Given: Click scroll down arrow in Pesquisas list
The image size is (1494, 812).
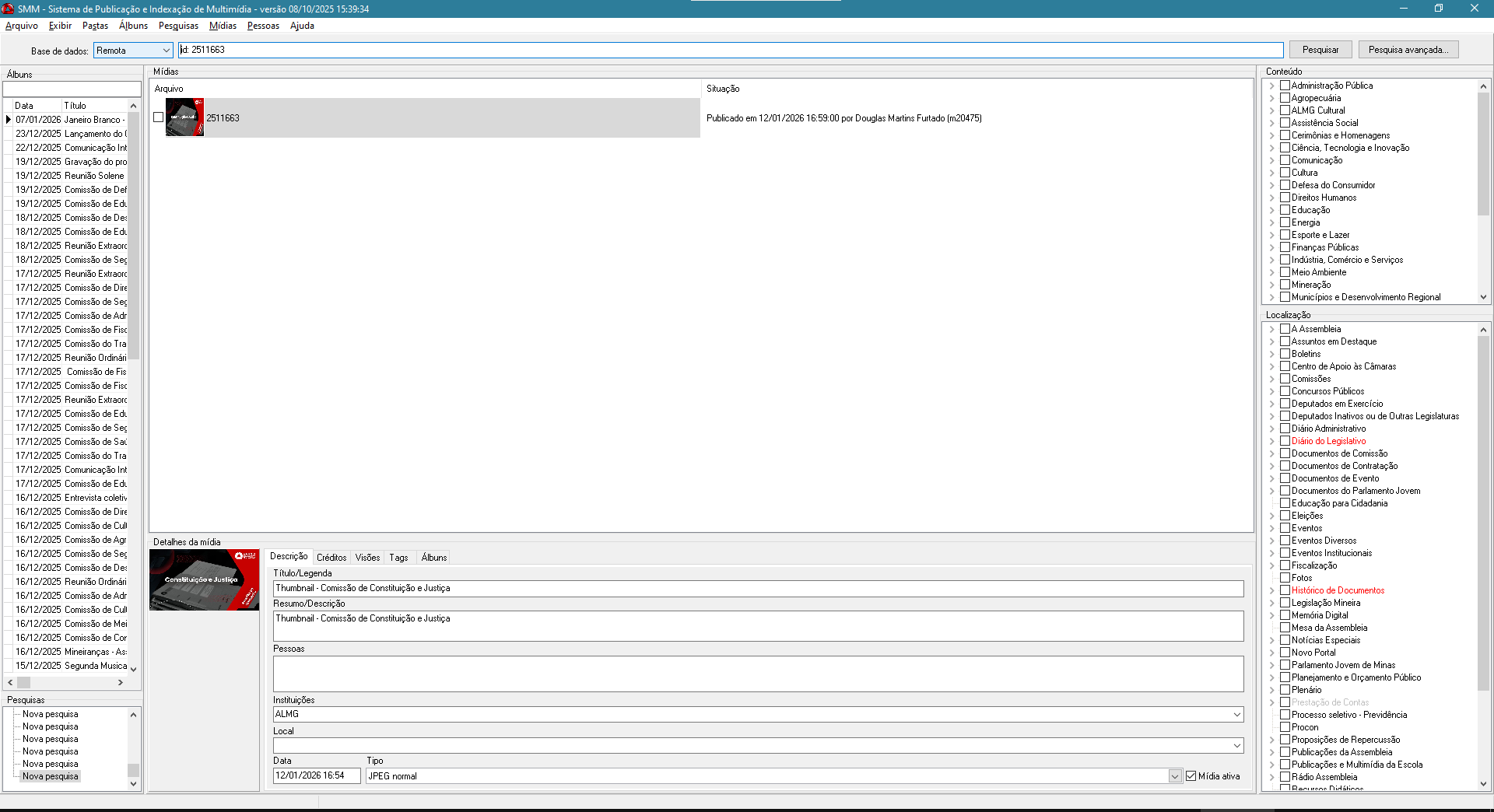Looking at the screenshot, I should 133,783.
